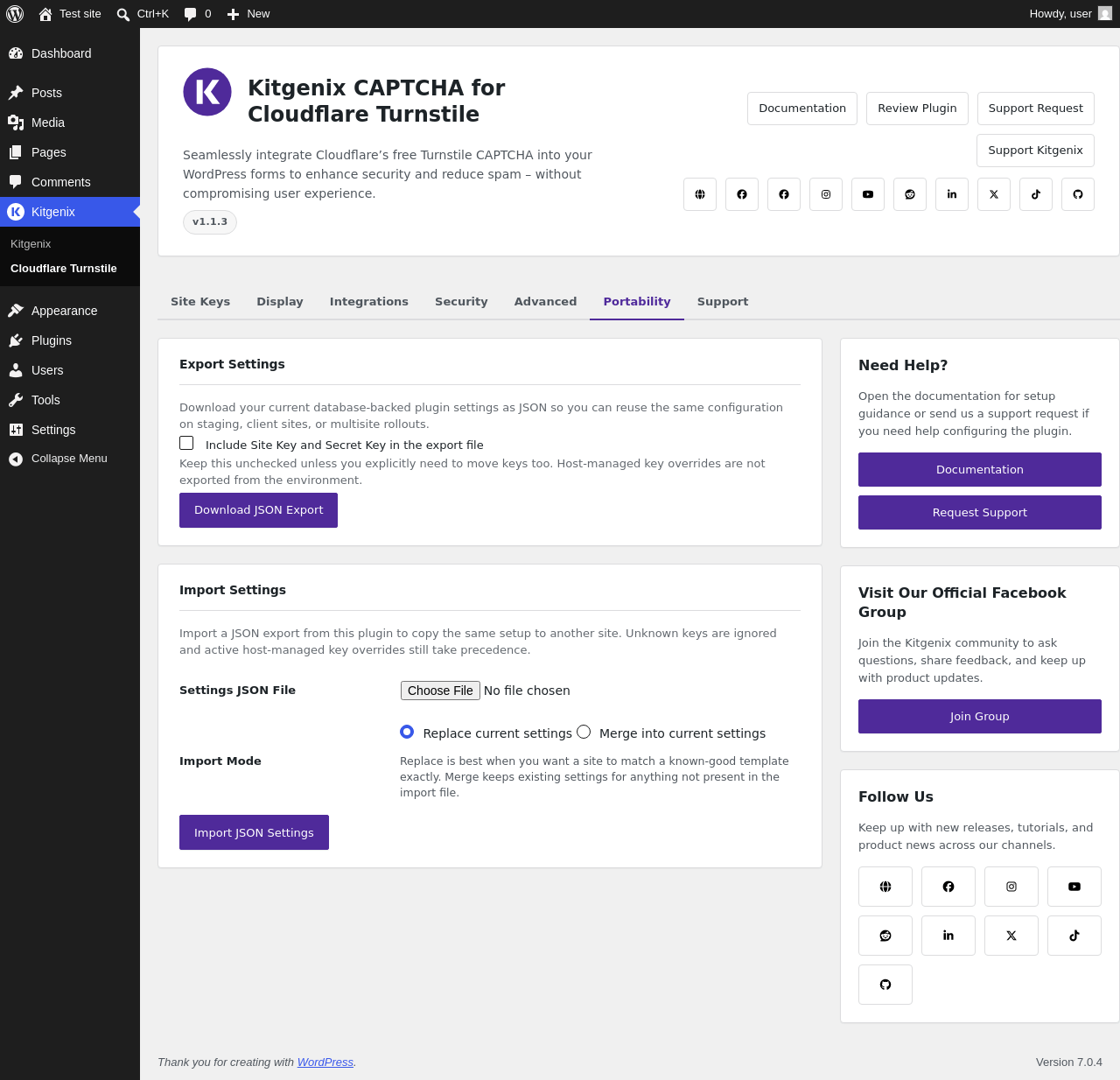The image size is (1120, 1080).
Task: Select the Merge into current settings radio option
Action: pyautogui.click(x=584, y=732)
